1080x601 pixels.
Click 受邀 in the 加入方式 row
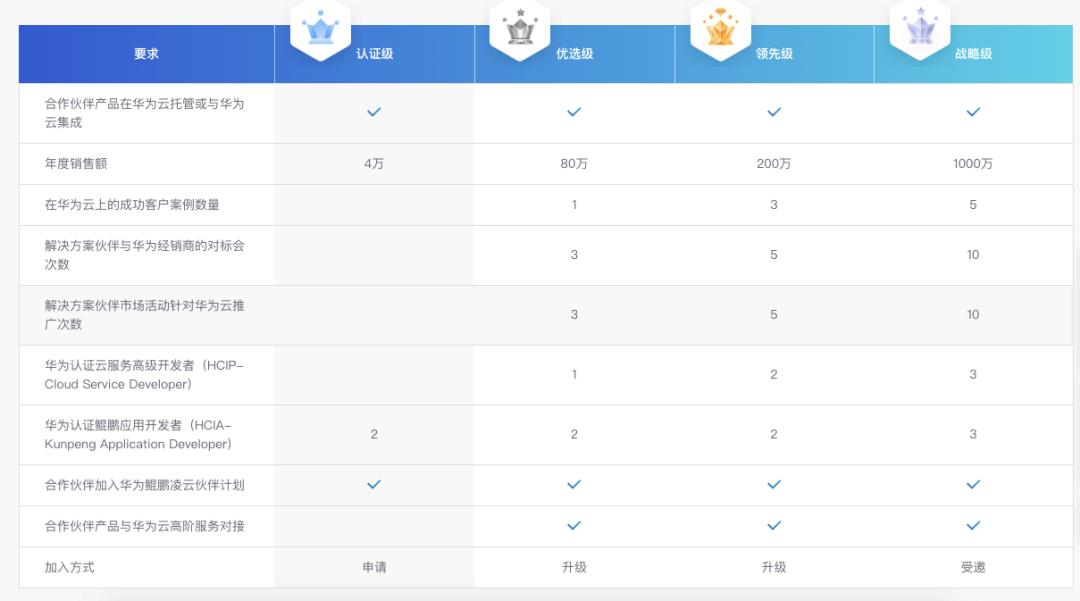[x=973, y=567]
